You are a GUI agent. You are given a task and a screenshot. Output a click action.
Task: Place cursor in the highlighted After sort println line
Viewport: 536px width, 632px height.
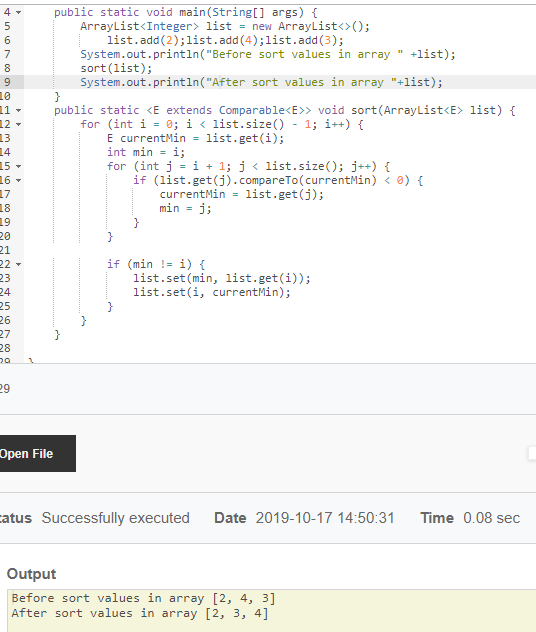(x=261, y=82)
